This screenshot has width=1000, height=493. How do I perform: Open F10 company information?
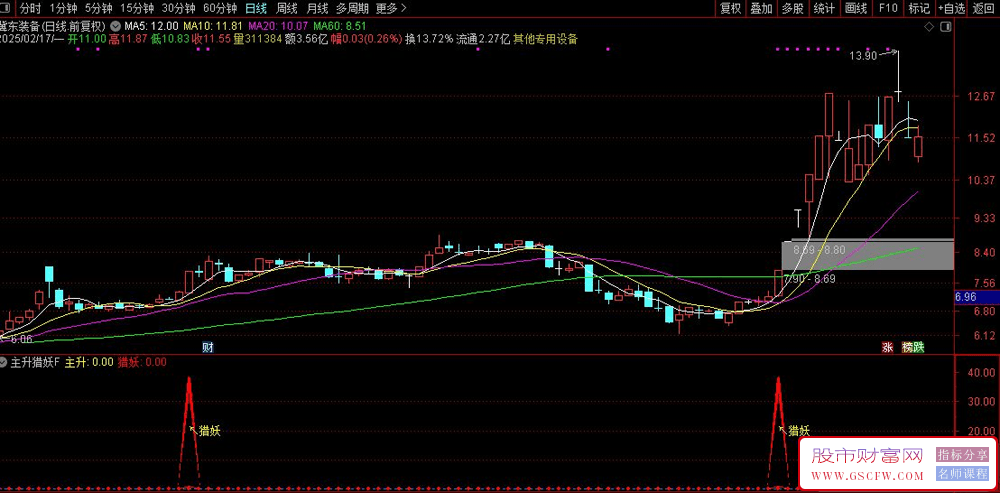pyautogui.click(x=888, y=8)
